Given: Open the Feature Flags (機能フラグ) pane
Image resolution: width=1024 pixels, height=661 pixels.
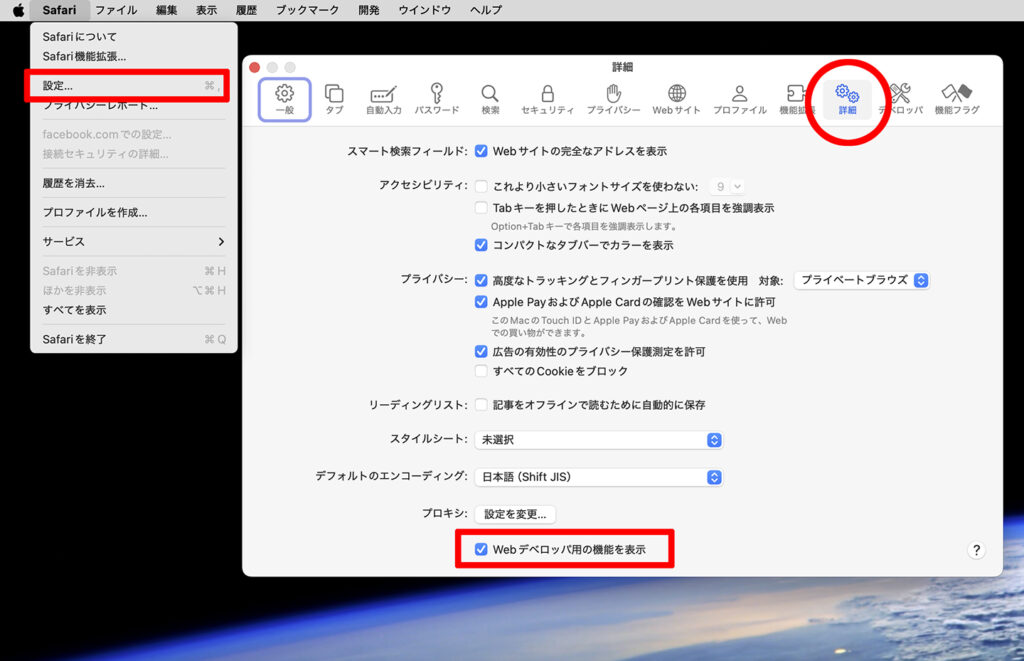Looking at the screenshot, I should [957, 99].
